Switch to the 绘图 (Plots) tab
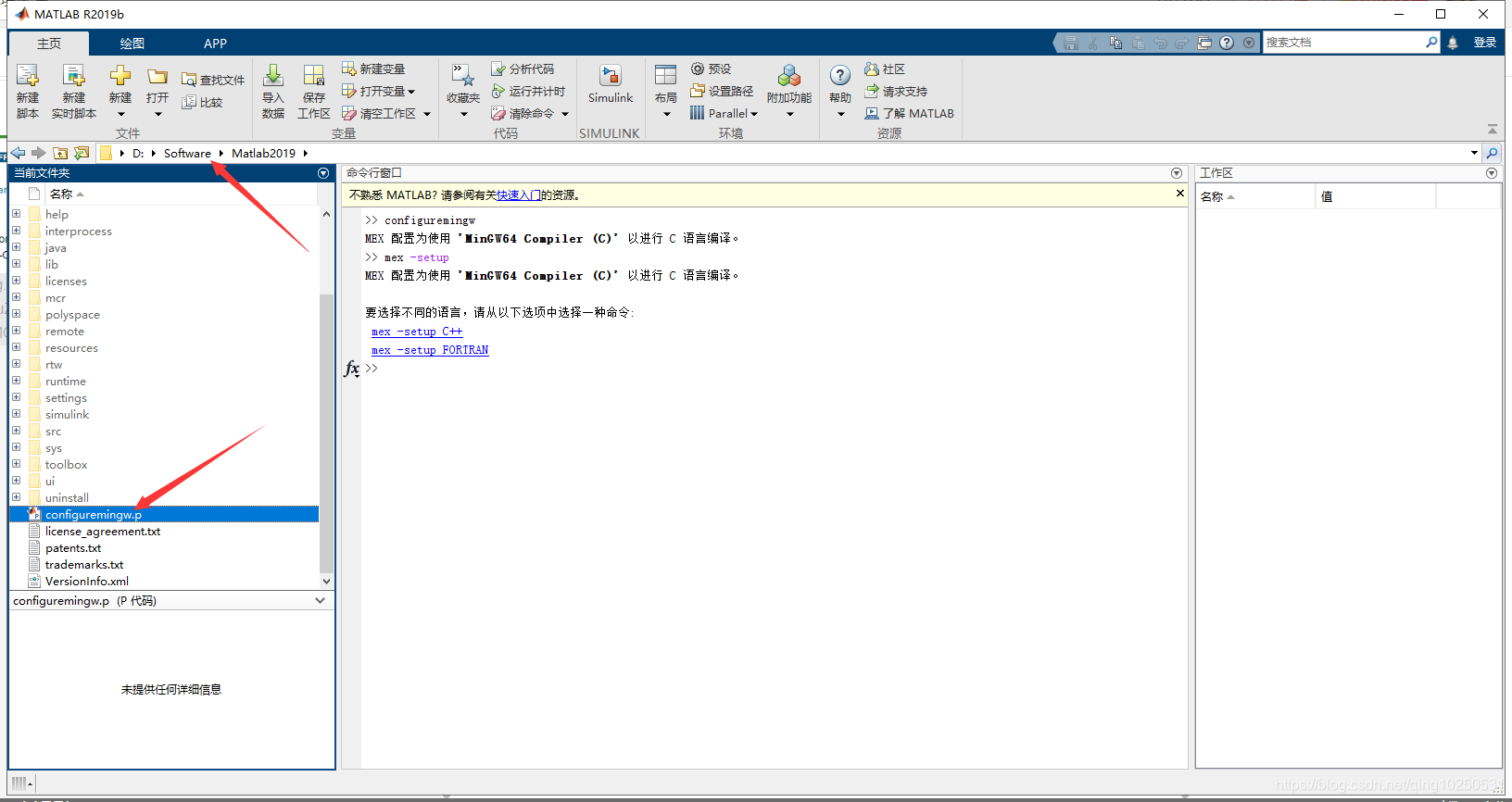1512x802 pixels. (x=132, y=44)
